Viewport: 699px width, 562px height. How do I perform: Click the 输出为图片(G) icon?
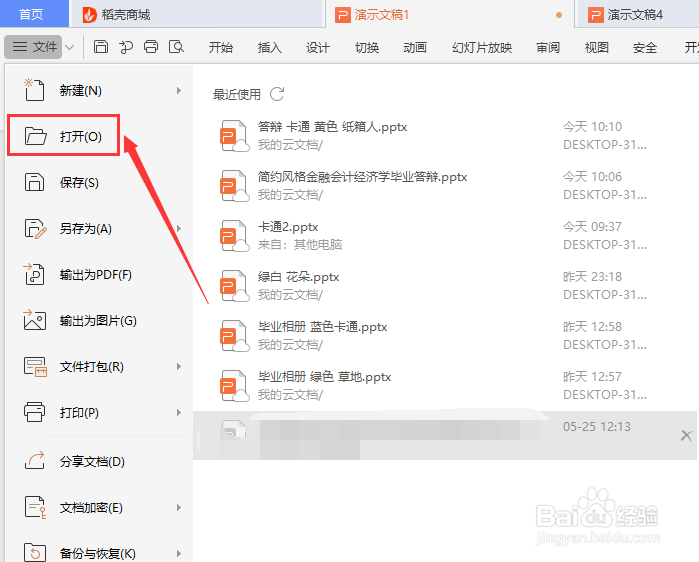pyautogui.click(x=34, y=320)
